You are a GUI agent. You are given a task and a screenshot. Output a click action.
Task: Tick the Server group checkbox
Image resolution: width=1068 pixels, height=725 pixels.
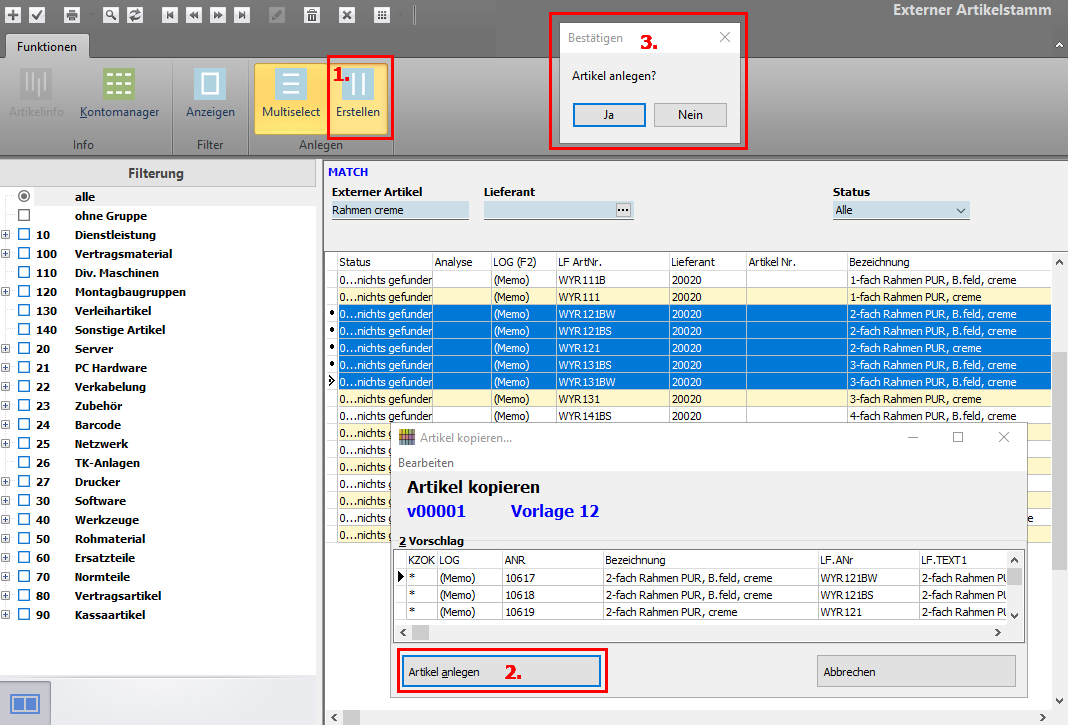(24, 349)
